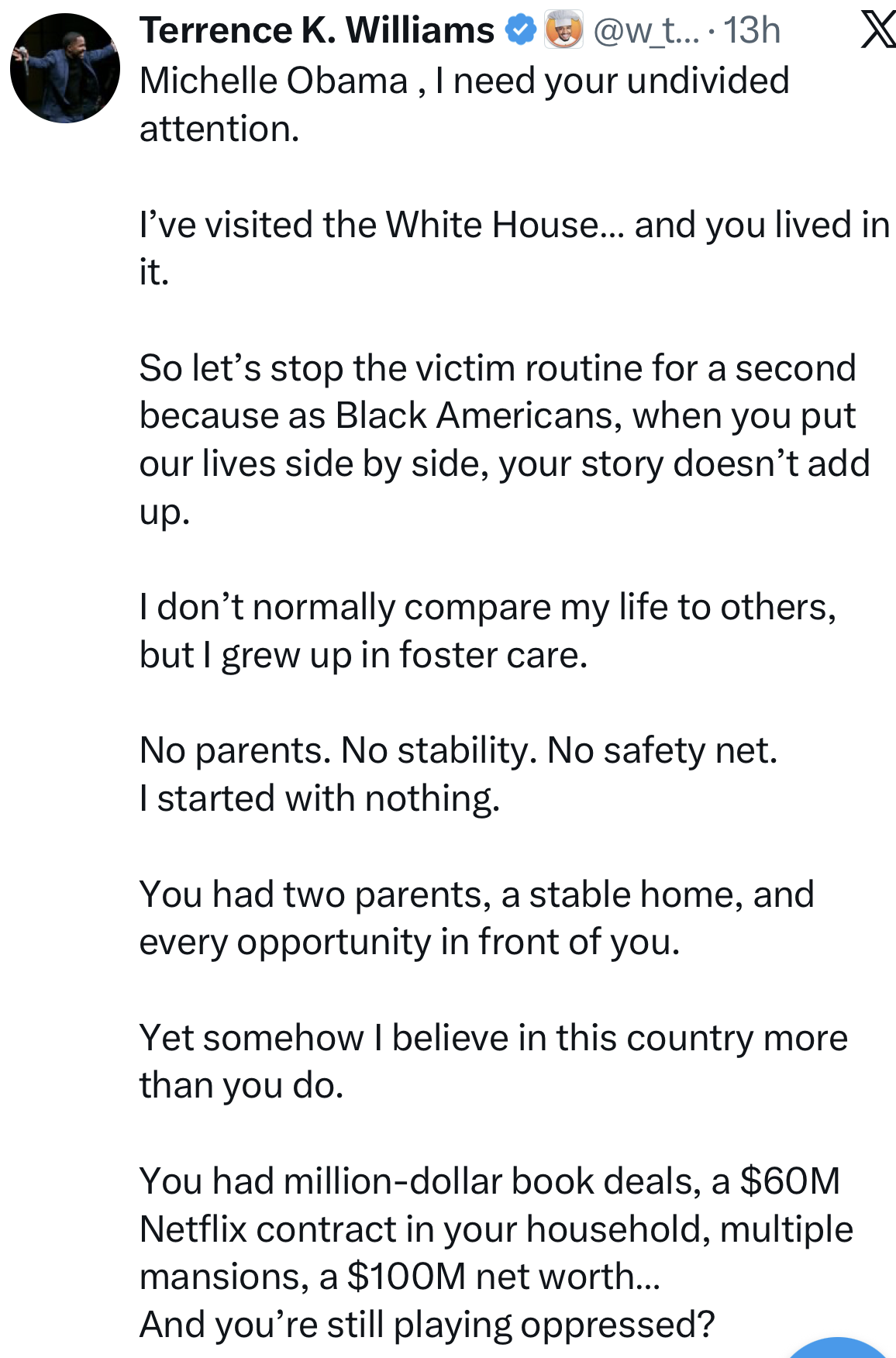Open Terrence K. Williams' profile picture

coord(65,68)
